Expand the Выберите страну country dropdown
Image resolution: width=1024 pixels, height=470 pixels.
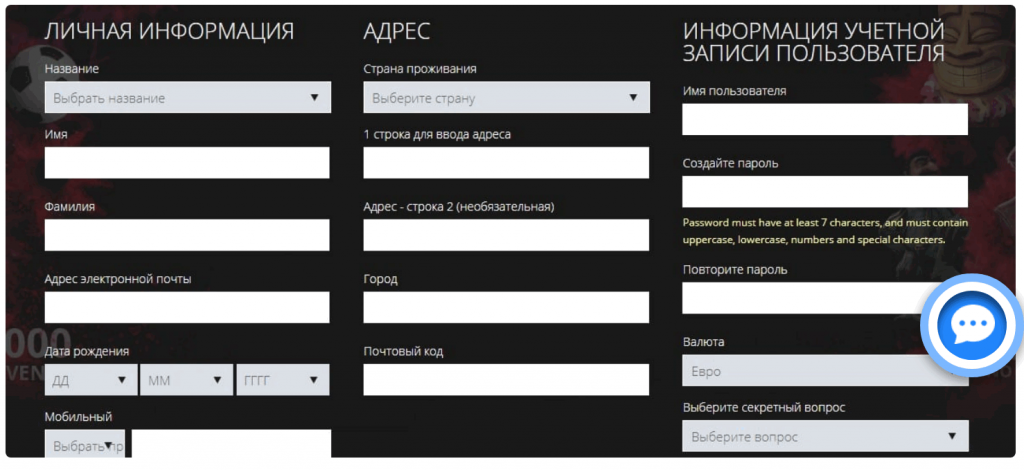point(506,97)
